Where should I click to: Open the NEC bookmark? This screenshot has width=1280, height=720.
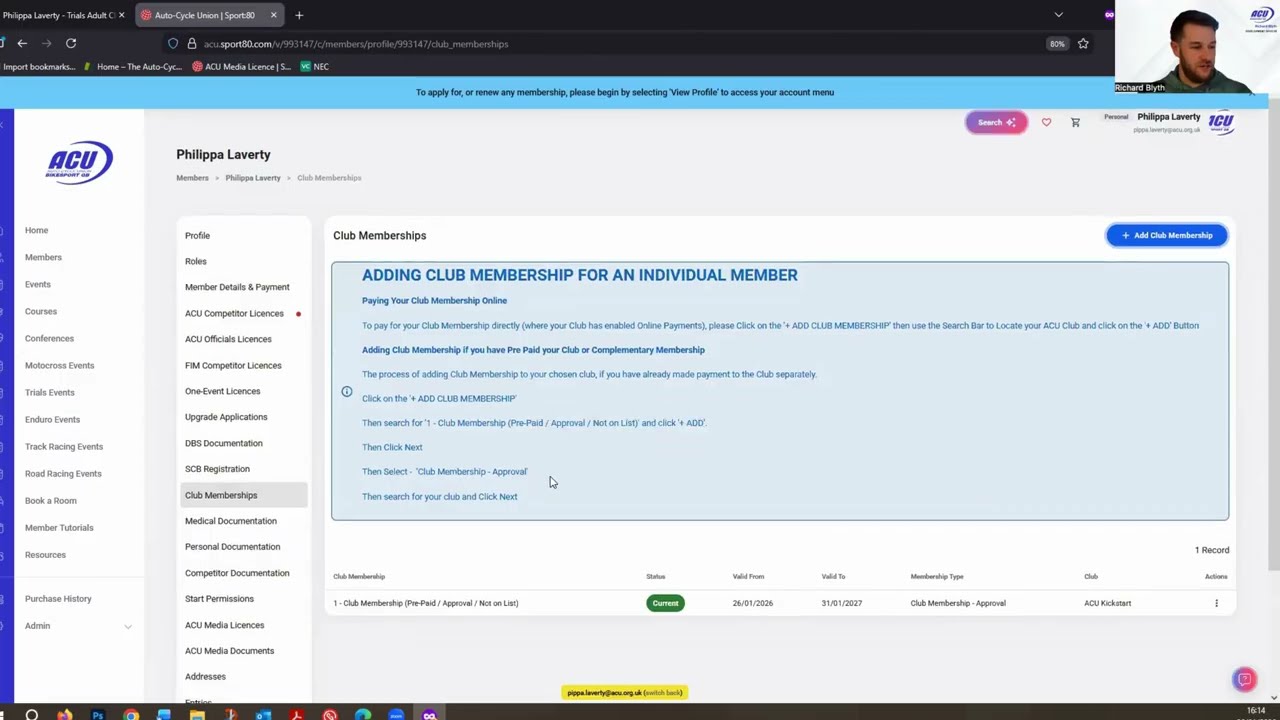pos(315,67)
